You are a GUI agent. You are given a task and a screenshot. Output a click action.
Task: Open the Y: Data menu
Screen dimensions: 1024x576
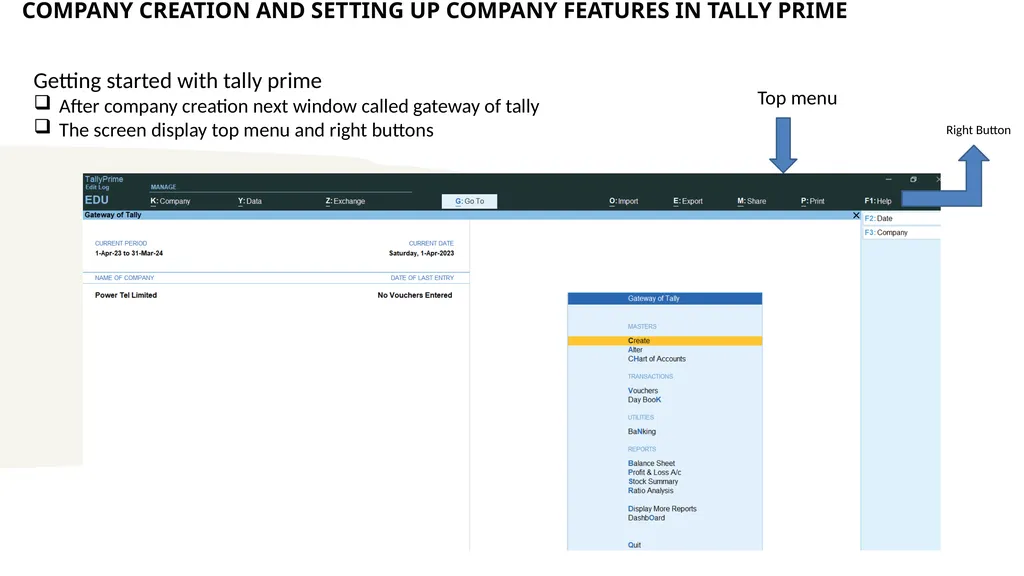pos(249,201)
